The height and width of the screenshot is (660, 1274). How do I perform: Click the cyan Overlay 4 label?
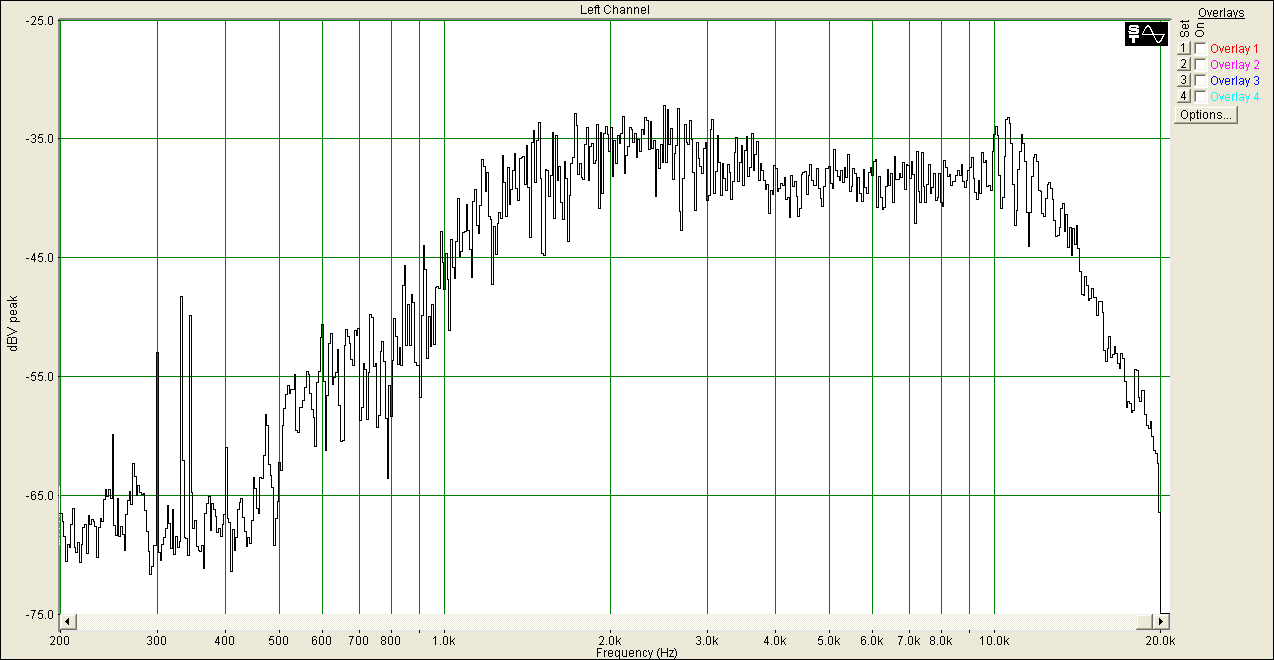point(1235,97)
